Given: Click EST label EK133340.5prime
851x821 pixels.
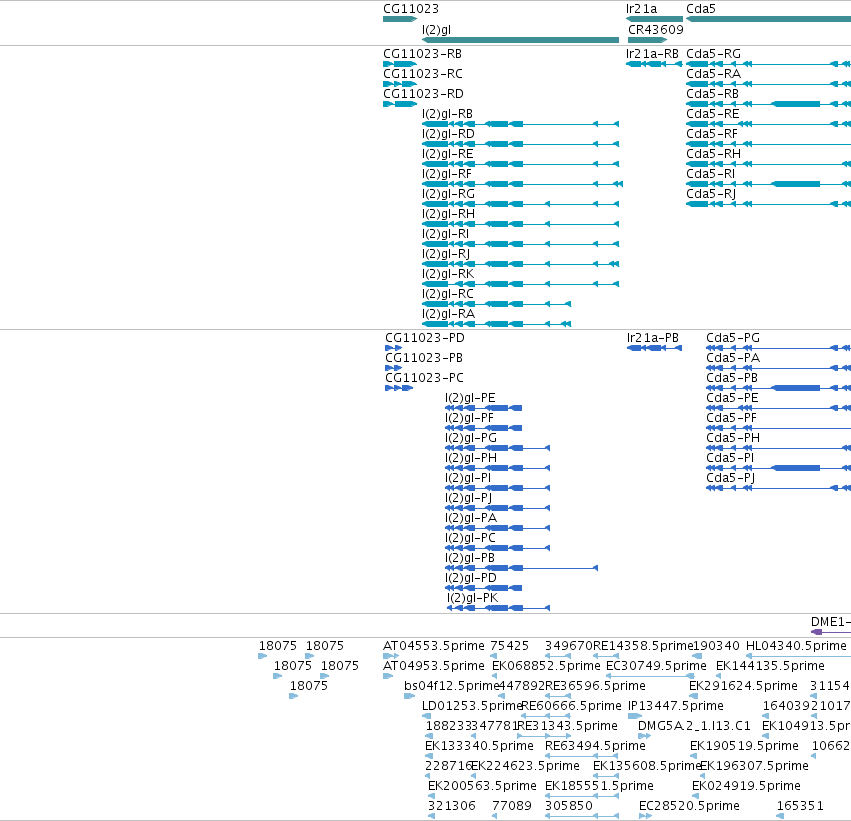Looking at the screenshot, I should click(x=479, y=747).
